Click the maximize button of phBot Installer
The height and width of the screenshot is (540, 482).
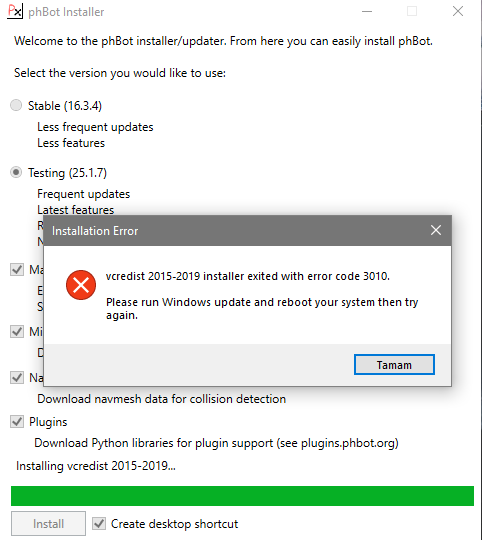point(412,11)
